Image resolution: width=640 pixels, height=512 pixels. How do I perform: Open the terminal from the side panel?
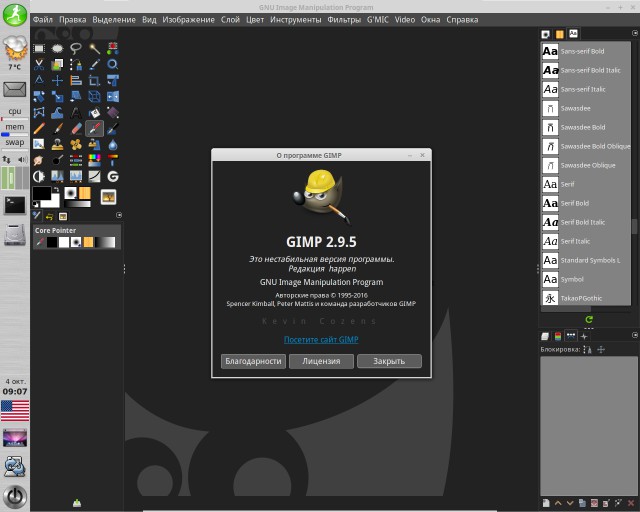[x=15, y=205]
